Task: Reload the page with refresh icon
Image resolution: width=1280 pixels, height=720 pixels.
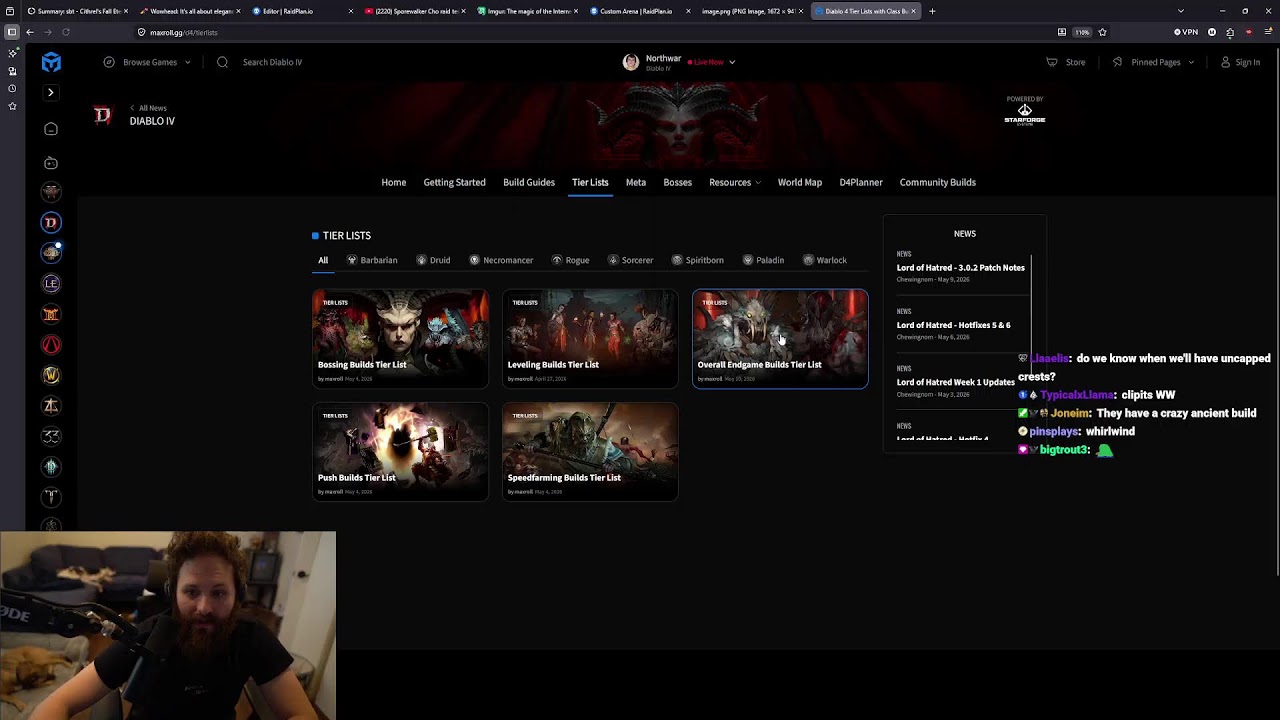Action: point(66,32)
